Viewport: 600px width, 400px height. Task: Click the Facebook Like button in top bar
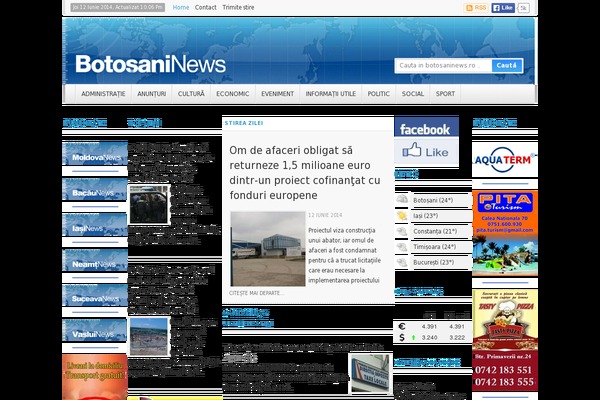pos(503,8)
